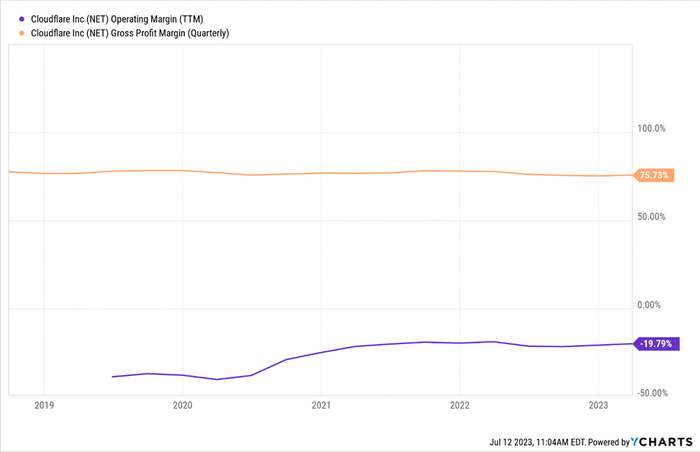Click the 2023 x-axis label

(x=598, y=405)
